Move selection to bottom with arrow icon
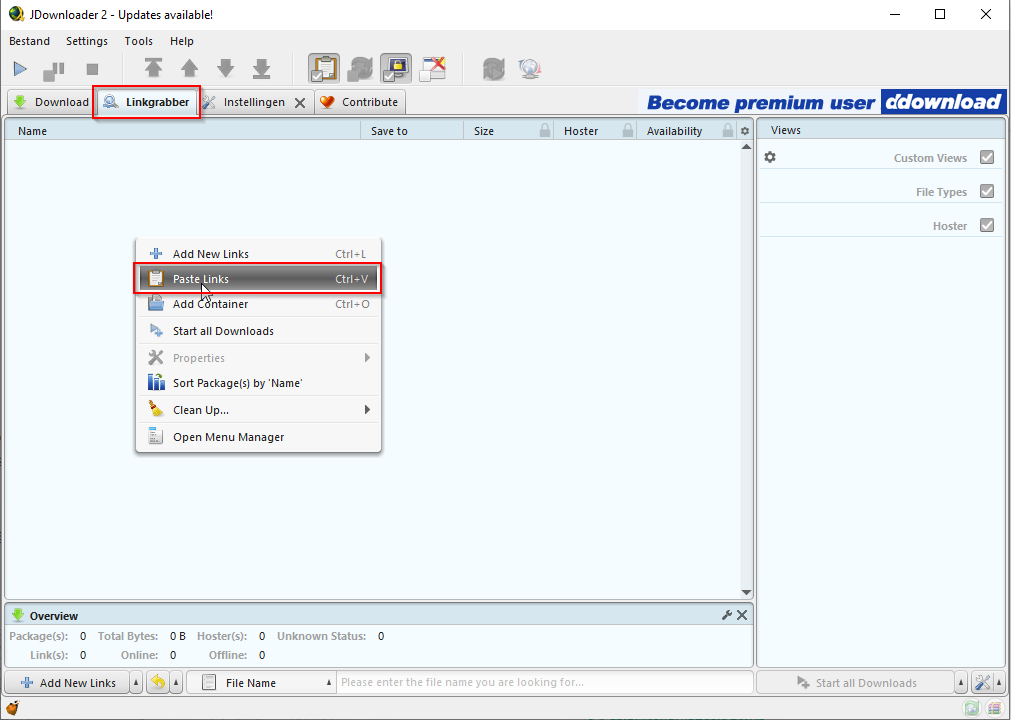 [x=262, y=68]
